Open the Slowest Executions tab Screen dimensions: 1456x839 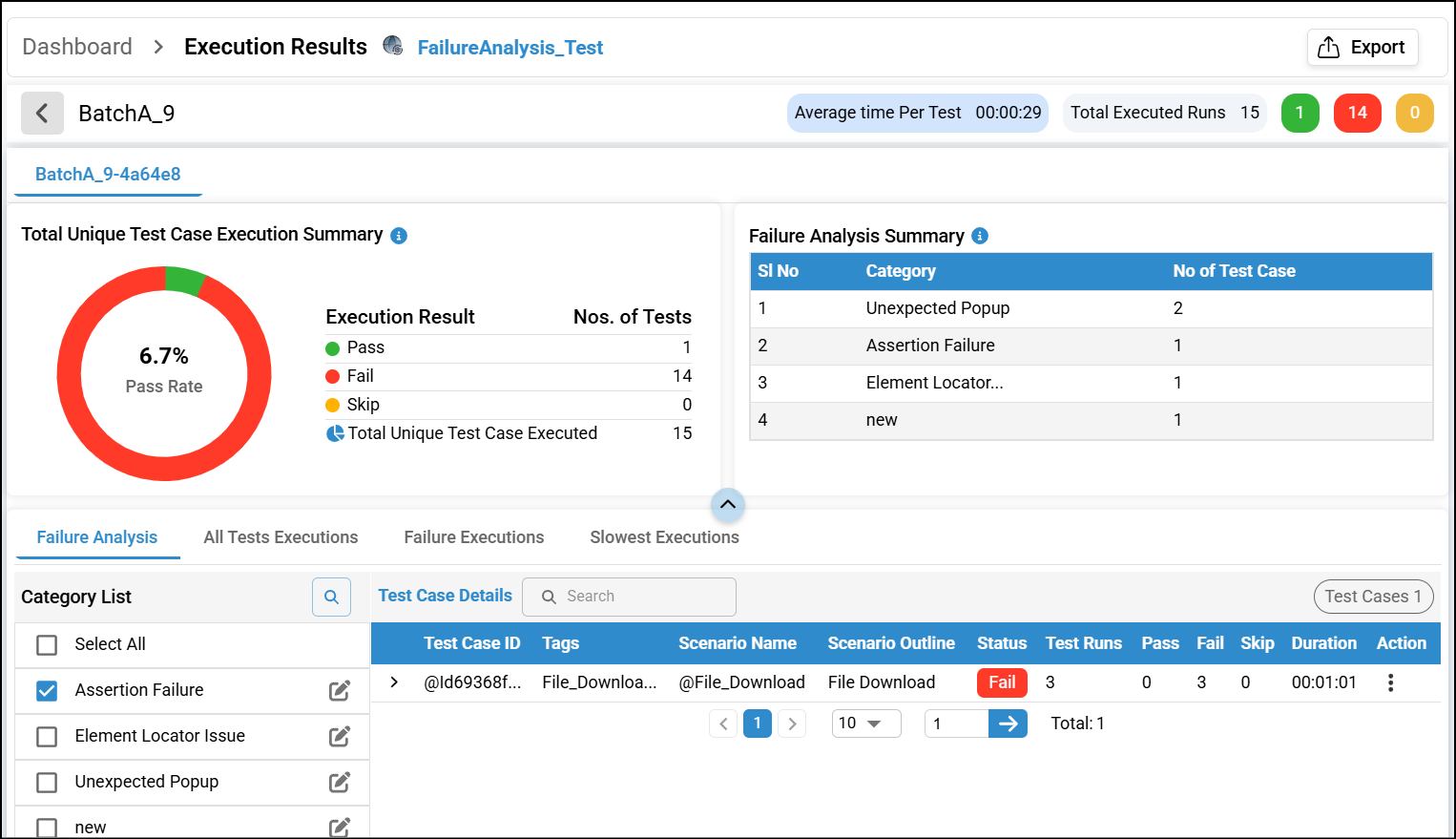[x=665, y=537]
